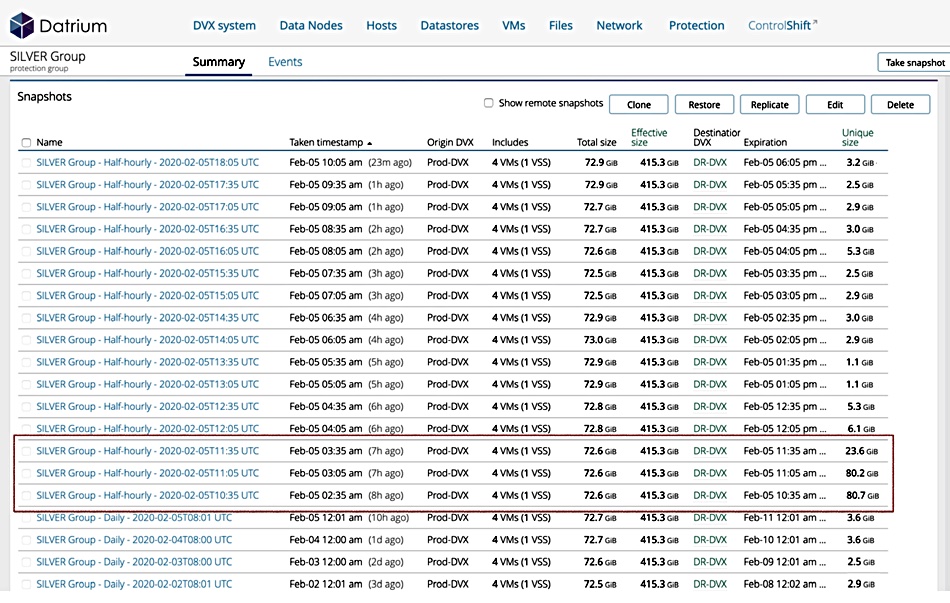Open snapshot Half-hourly 2020-02-05T11:05 UTC
Screen dimensions: 950x603
[x=147, y=473]
